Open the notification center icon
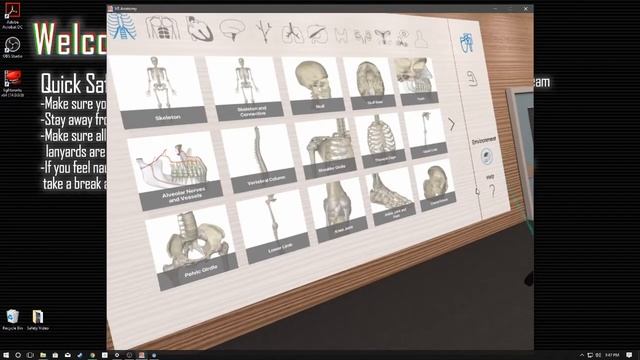The image size is (640, 360). point(629,355)
